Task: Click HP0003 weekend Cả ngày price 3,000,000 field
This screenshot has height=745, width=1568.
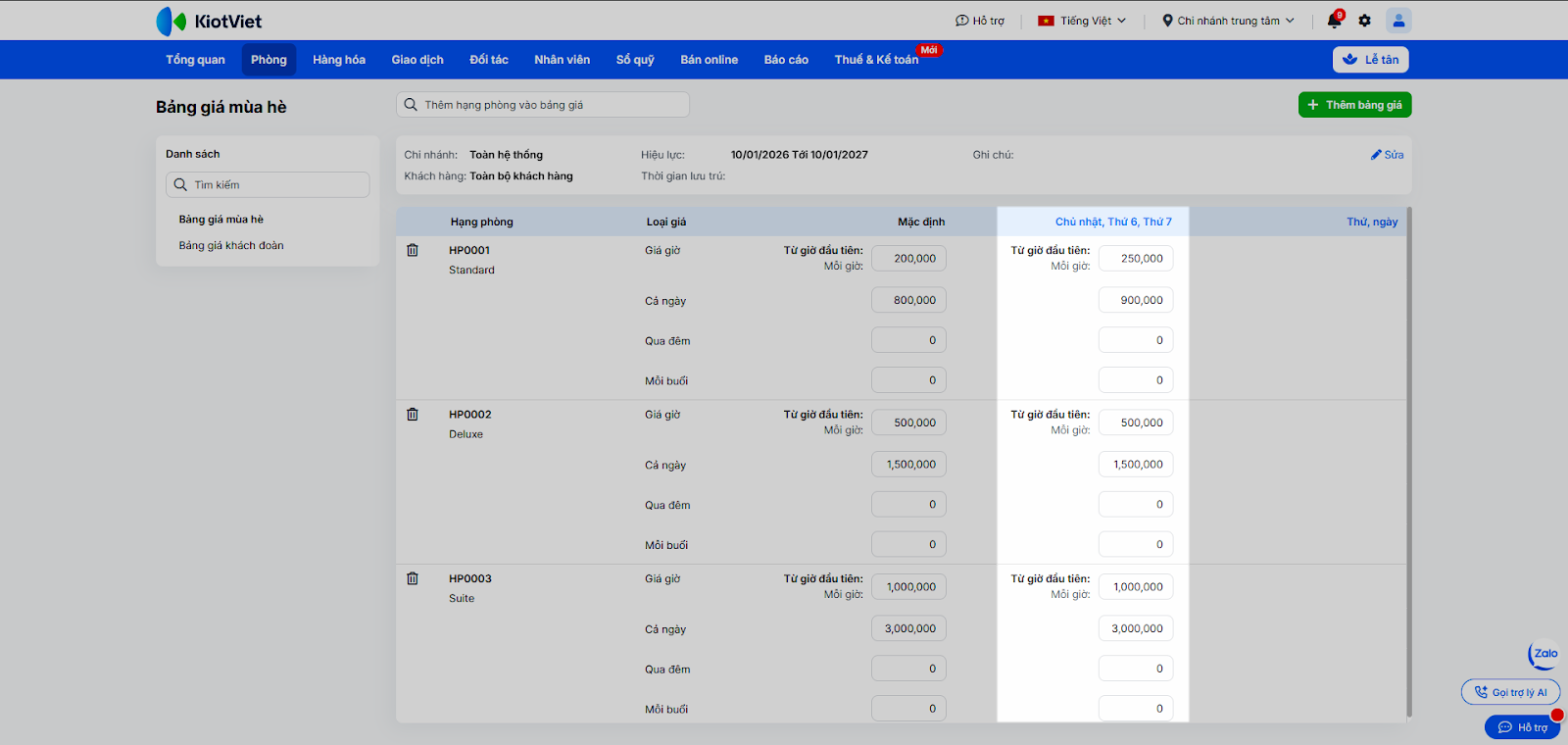Action: coord(1136,628)
